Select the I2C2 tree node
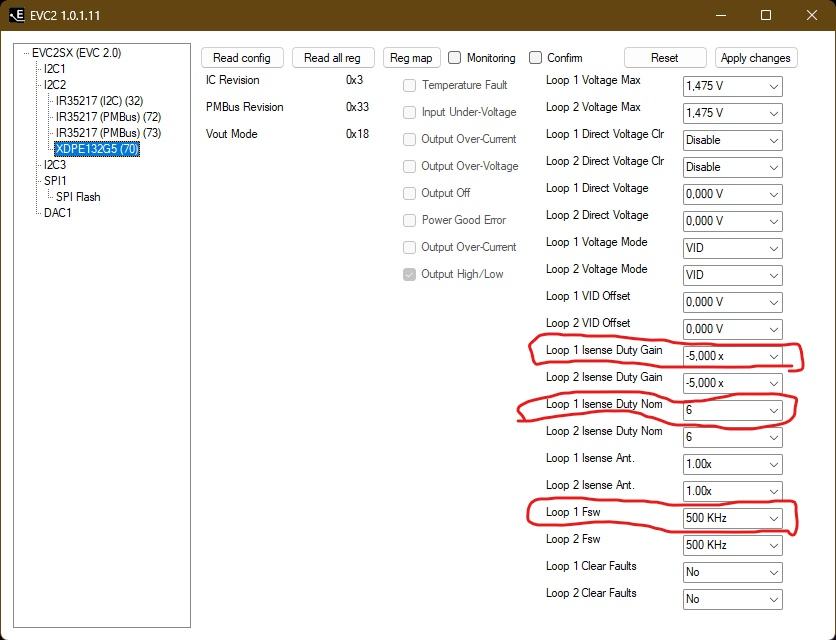Screen dimensions: 836x640 click(x=55, y=85)
